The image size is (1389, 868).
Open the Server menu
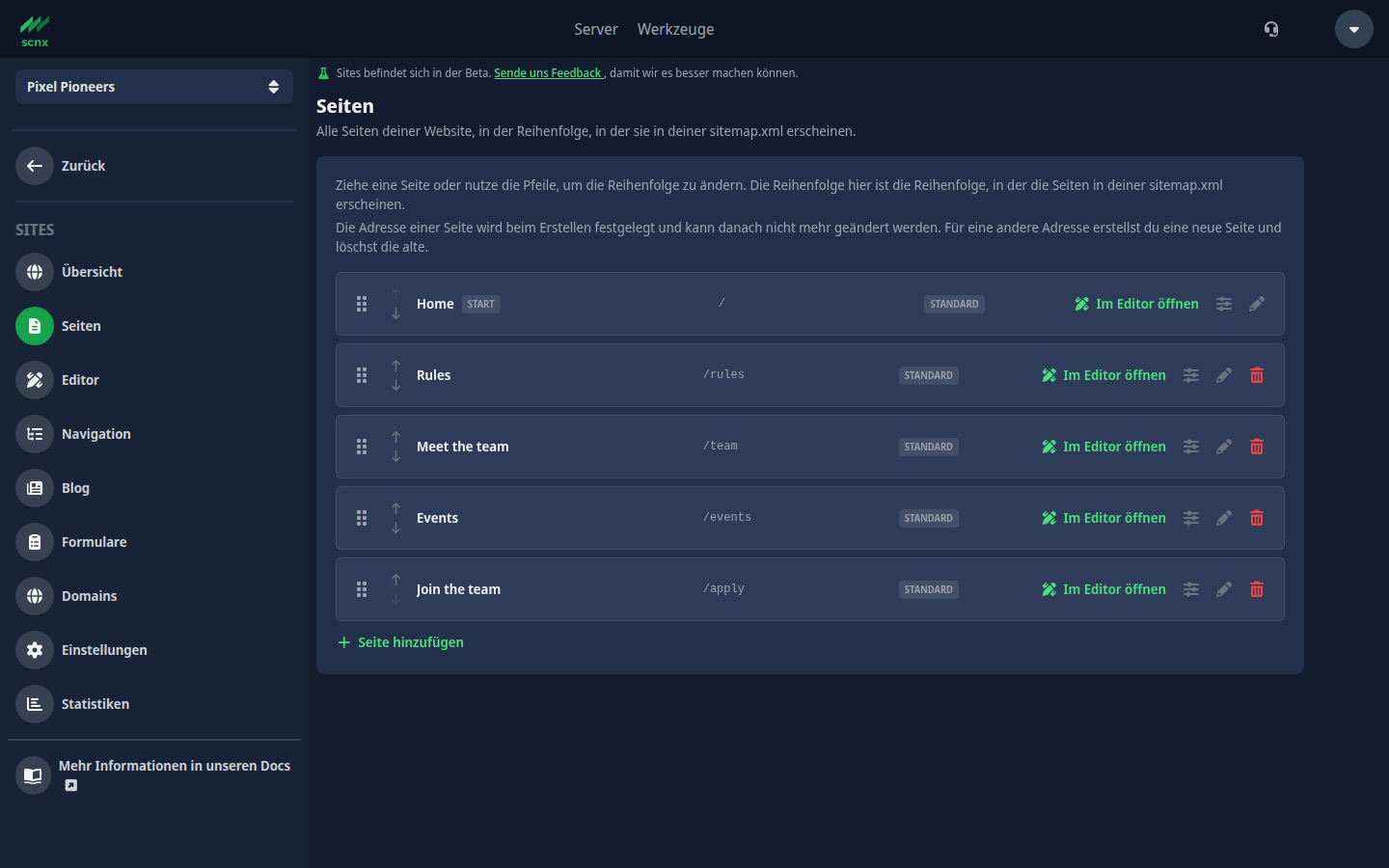coord(596,29)
